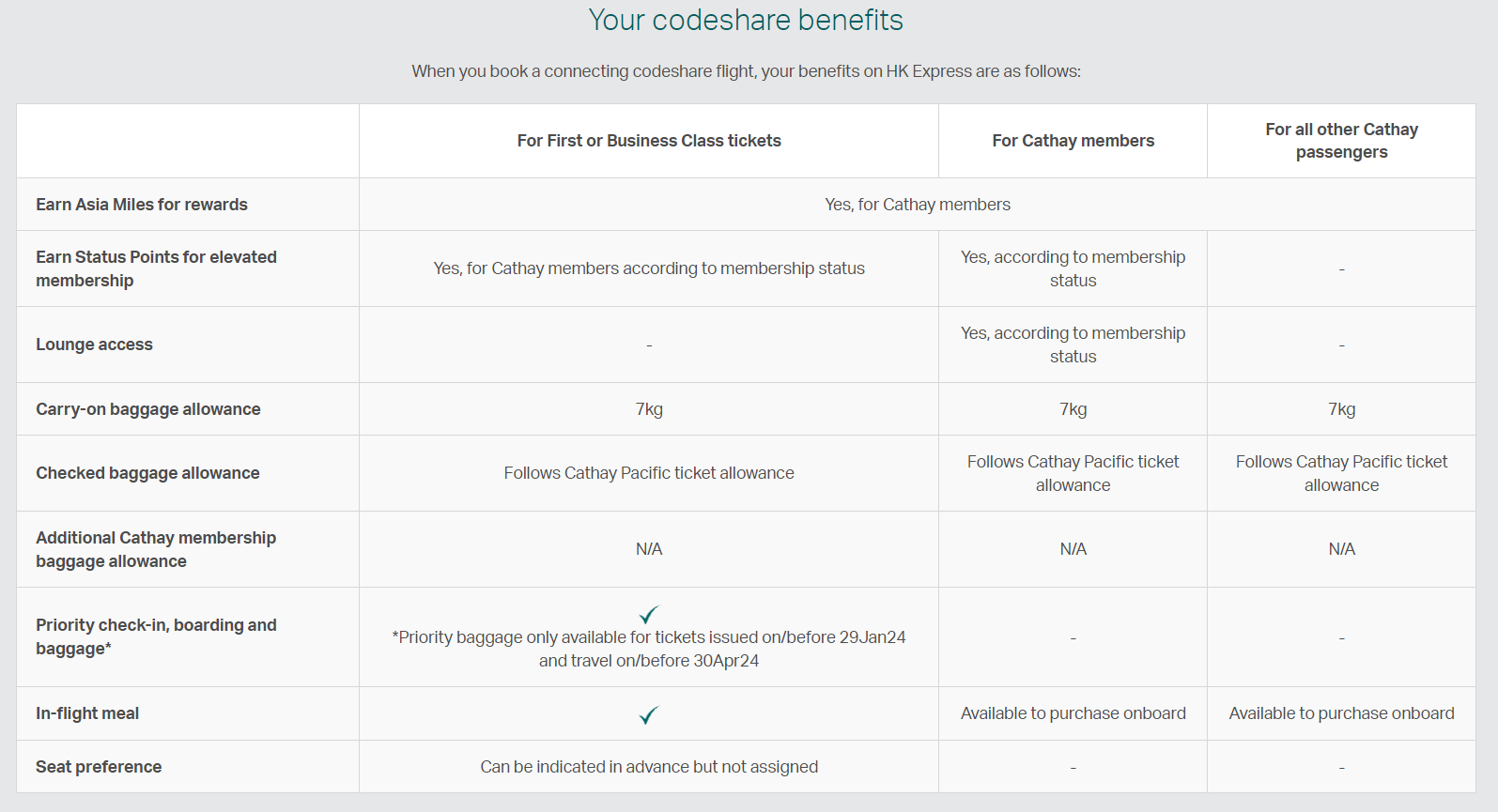Viewport: 1498px width, 812px height.
Task: Click the Priority baggage 29Jan24 footnote text
Action: tap(649, 649)
